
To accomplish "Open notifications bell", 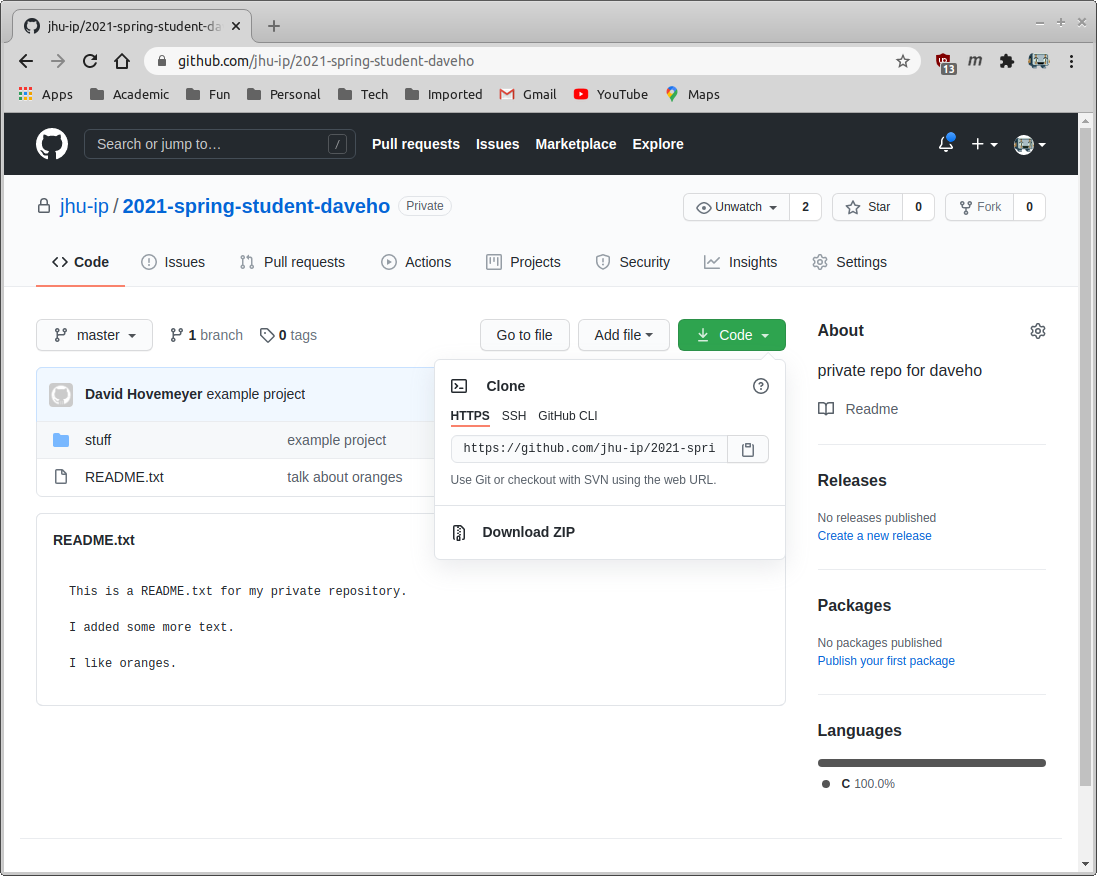I will pos(945,143).
